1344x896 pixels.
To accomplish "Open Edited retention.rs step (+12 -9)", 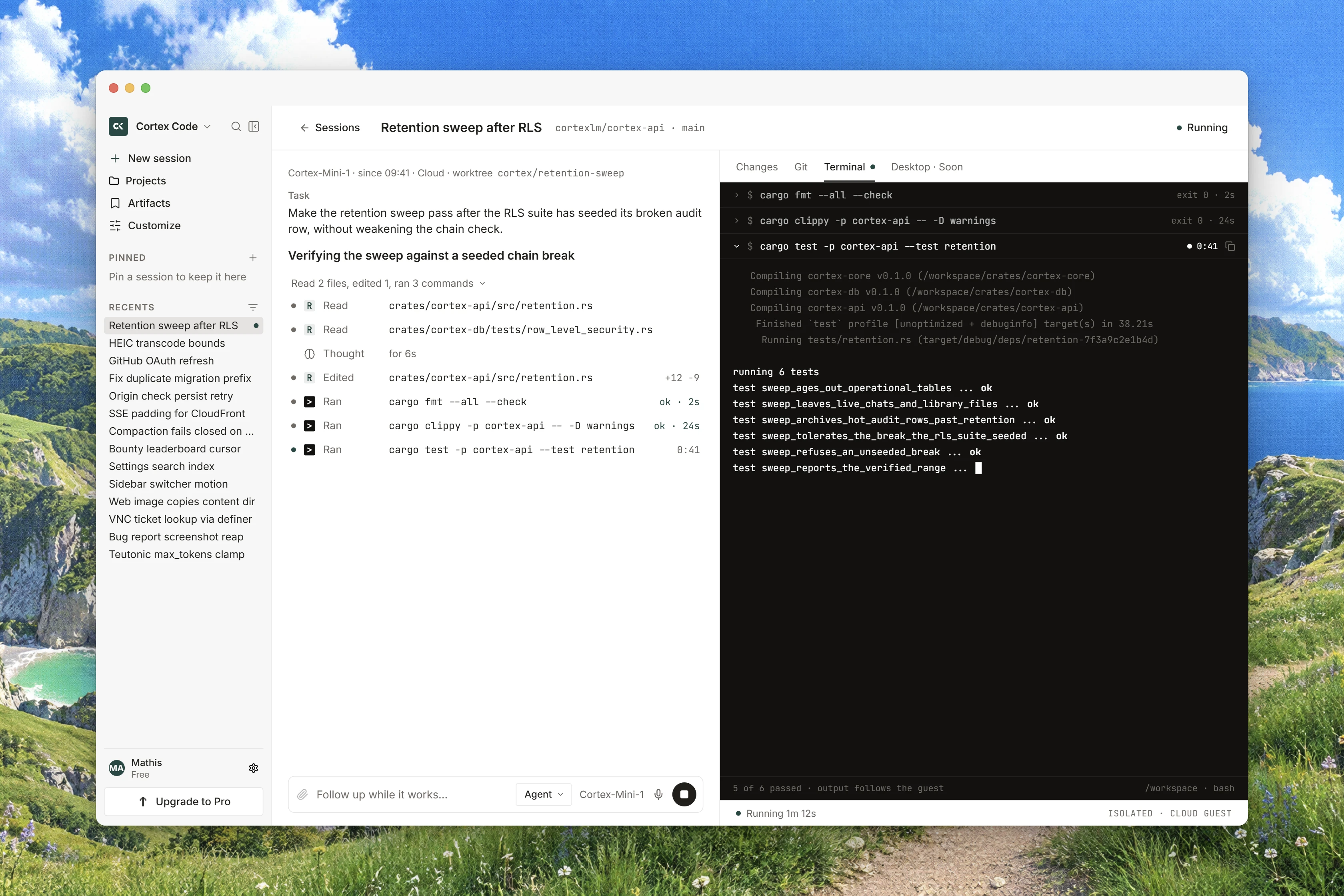I will 495,378.
